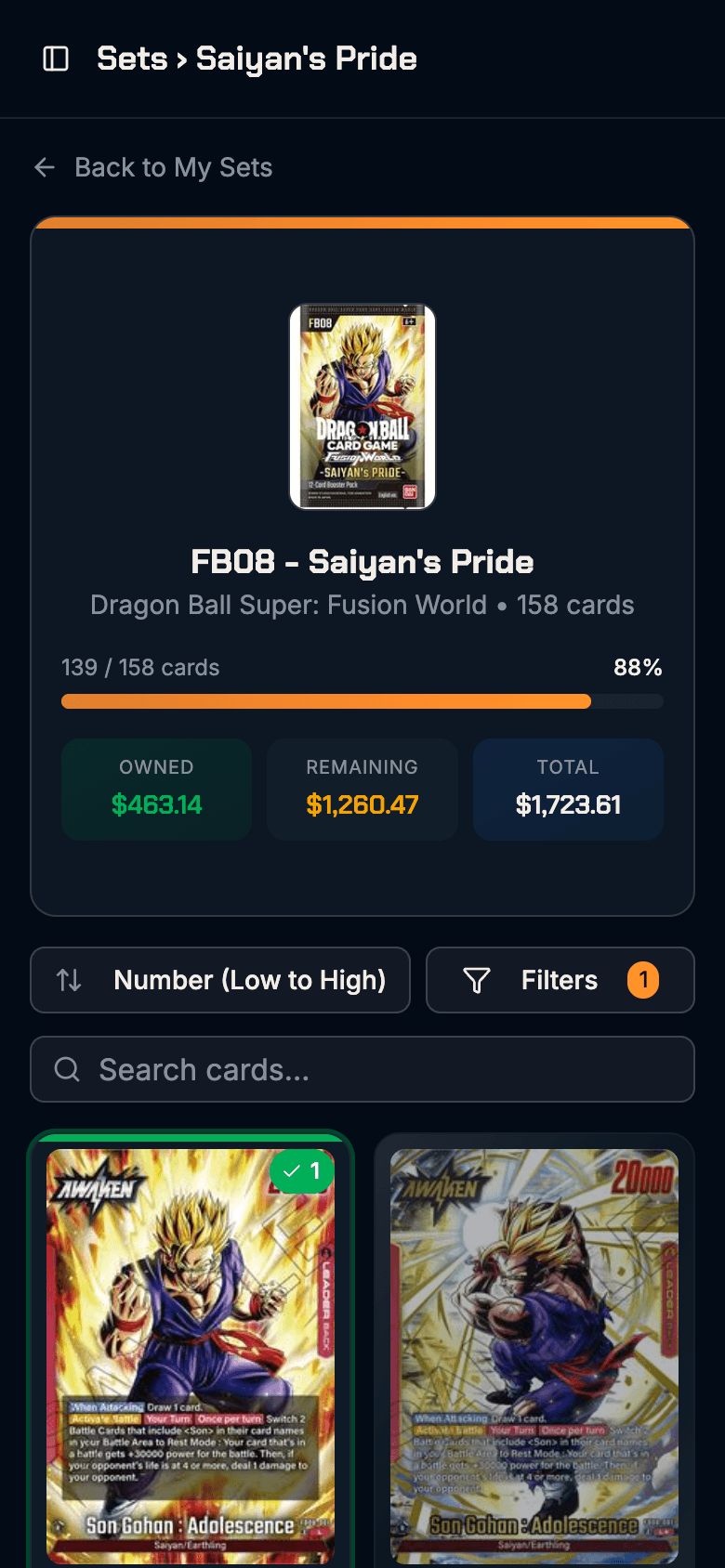Click the orange collection progress bar
The image size is (725, 1568).
(x=326, y=701)
